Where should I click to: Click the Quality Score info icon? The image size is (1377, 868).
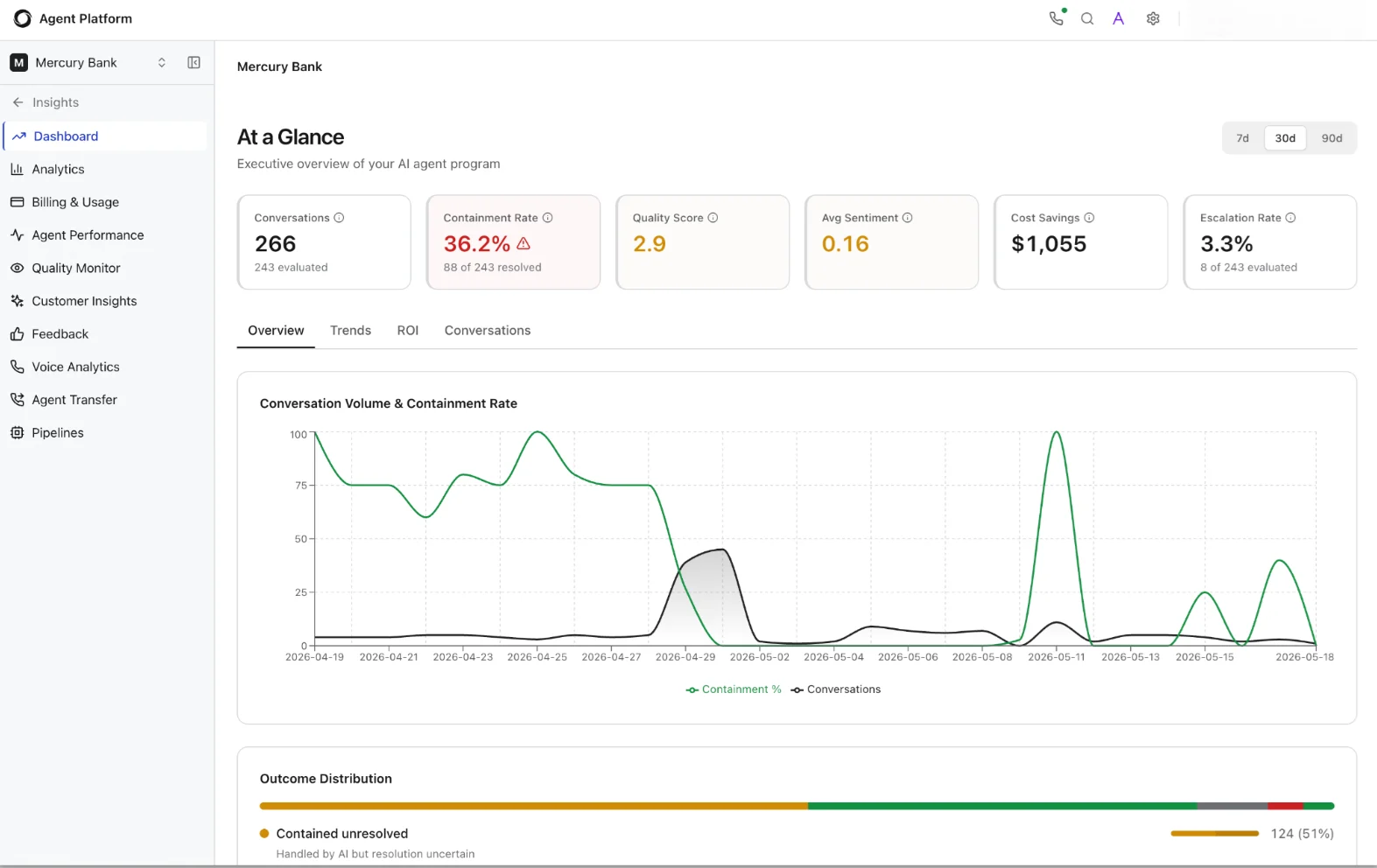point(713,218)
